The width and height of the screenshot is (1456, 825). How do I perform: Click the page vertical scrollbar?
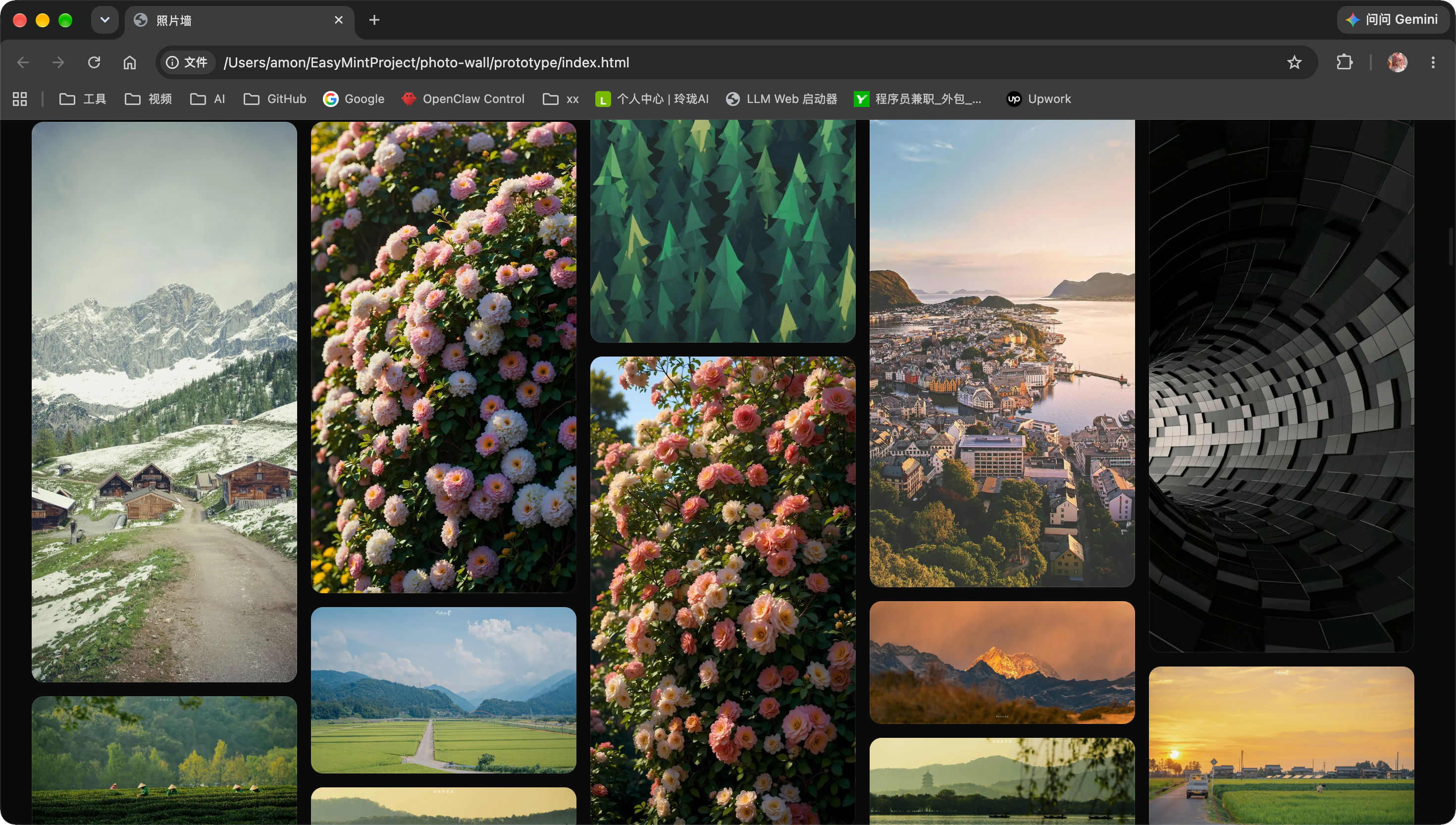point(1452,246)
